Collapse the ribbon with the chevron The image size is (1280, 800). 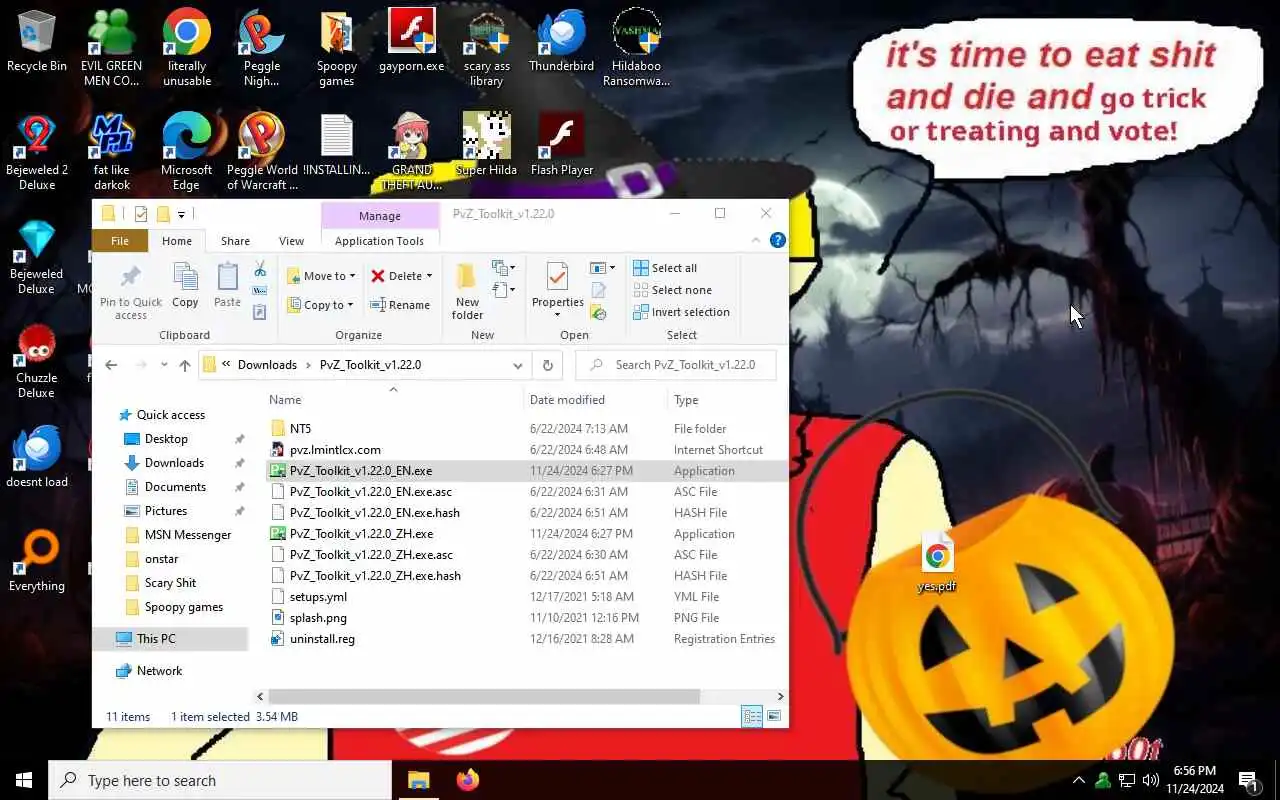pyautogui.click(x=755, y=241)
